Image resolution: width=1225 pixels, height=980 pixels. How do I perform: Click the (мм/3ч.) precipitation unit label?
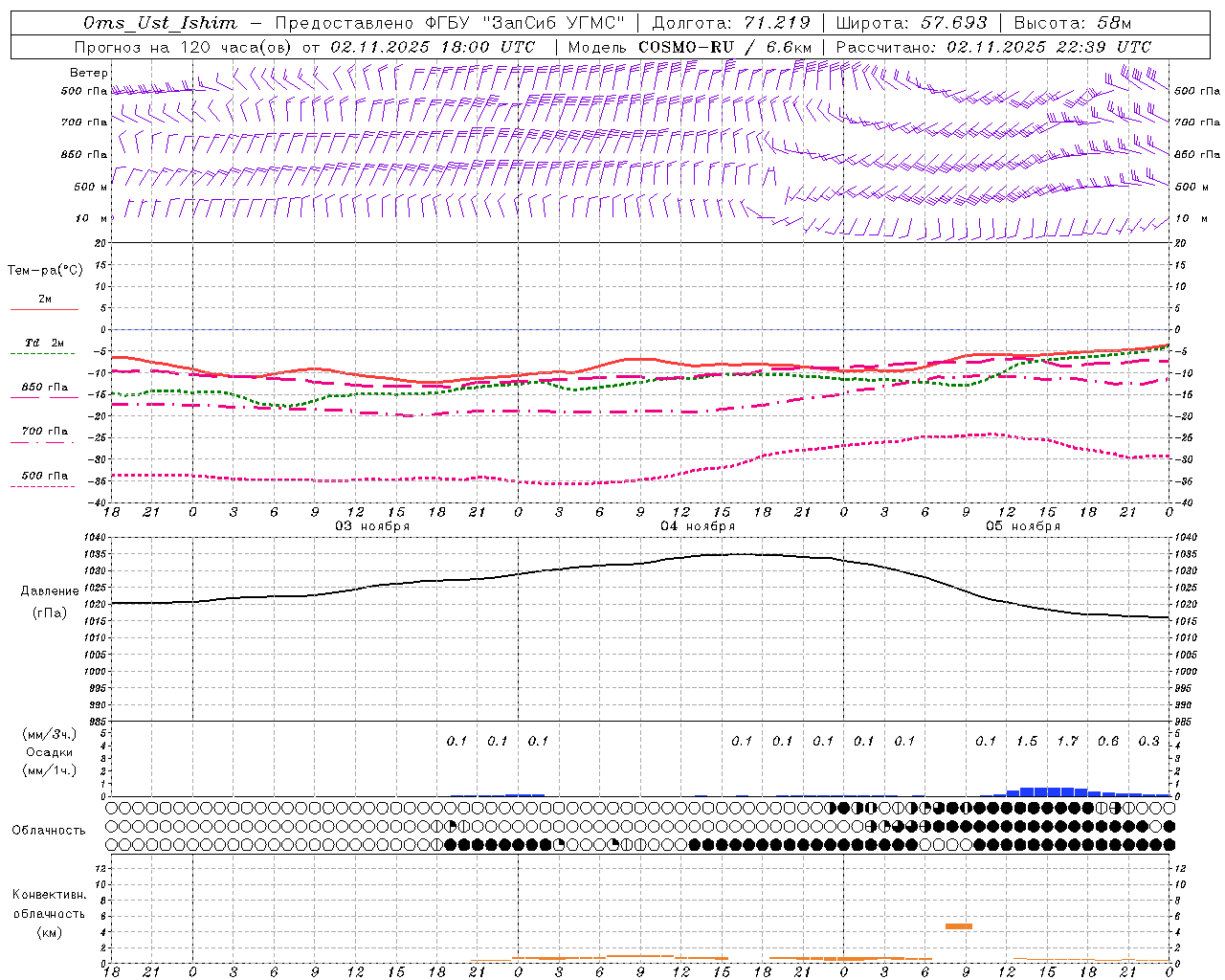(x=50, y=734)
